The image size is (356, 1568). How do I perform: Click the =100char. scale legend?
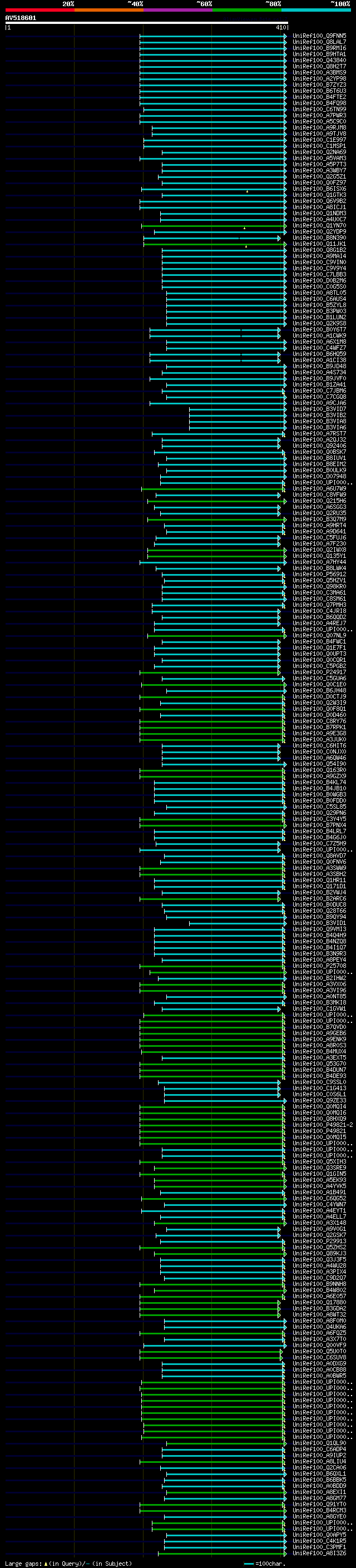264,1564
